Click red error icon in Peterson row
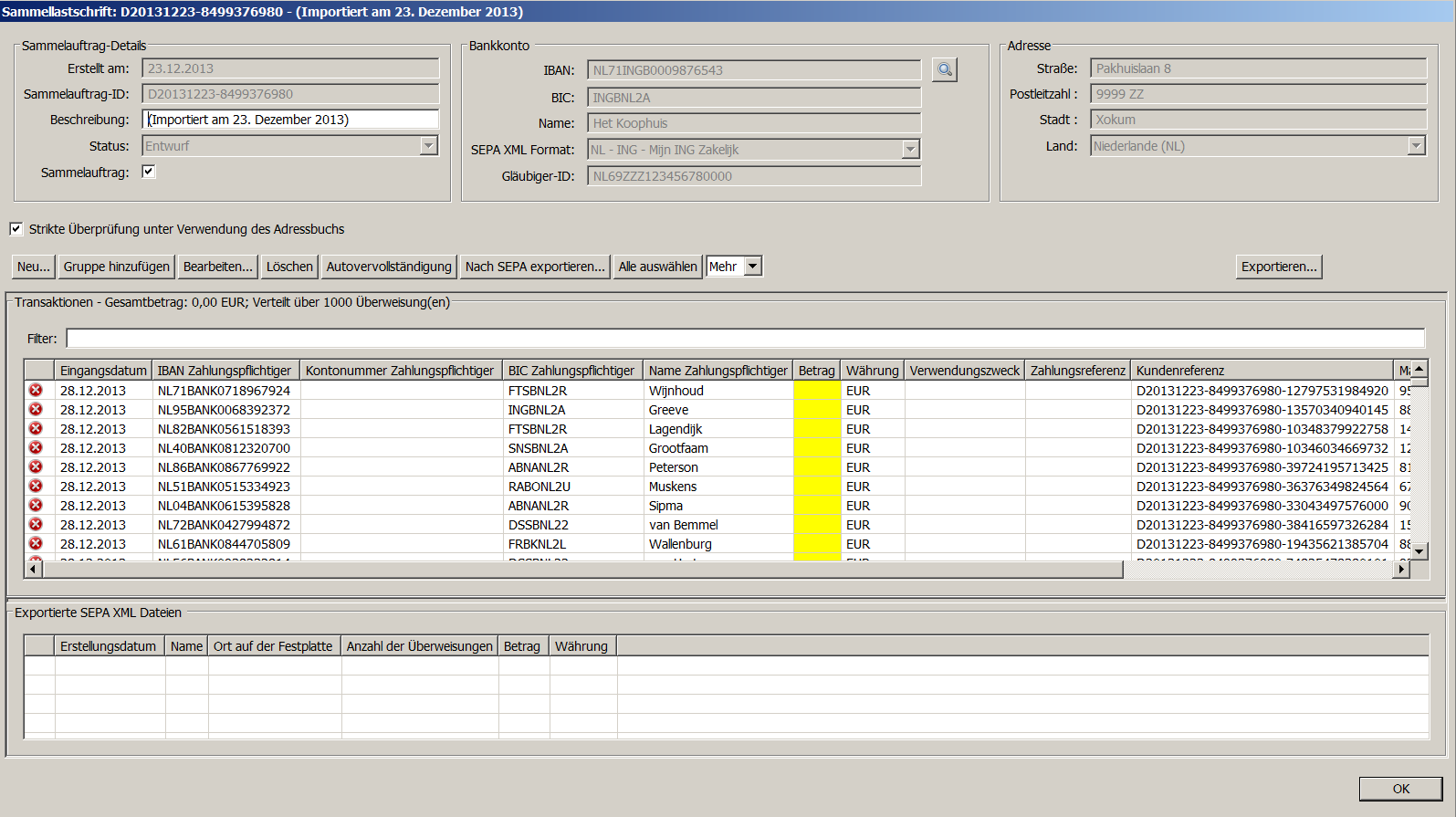The image size is (1456, 817). click(x=36, y=466)
